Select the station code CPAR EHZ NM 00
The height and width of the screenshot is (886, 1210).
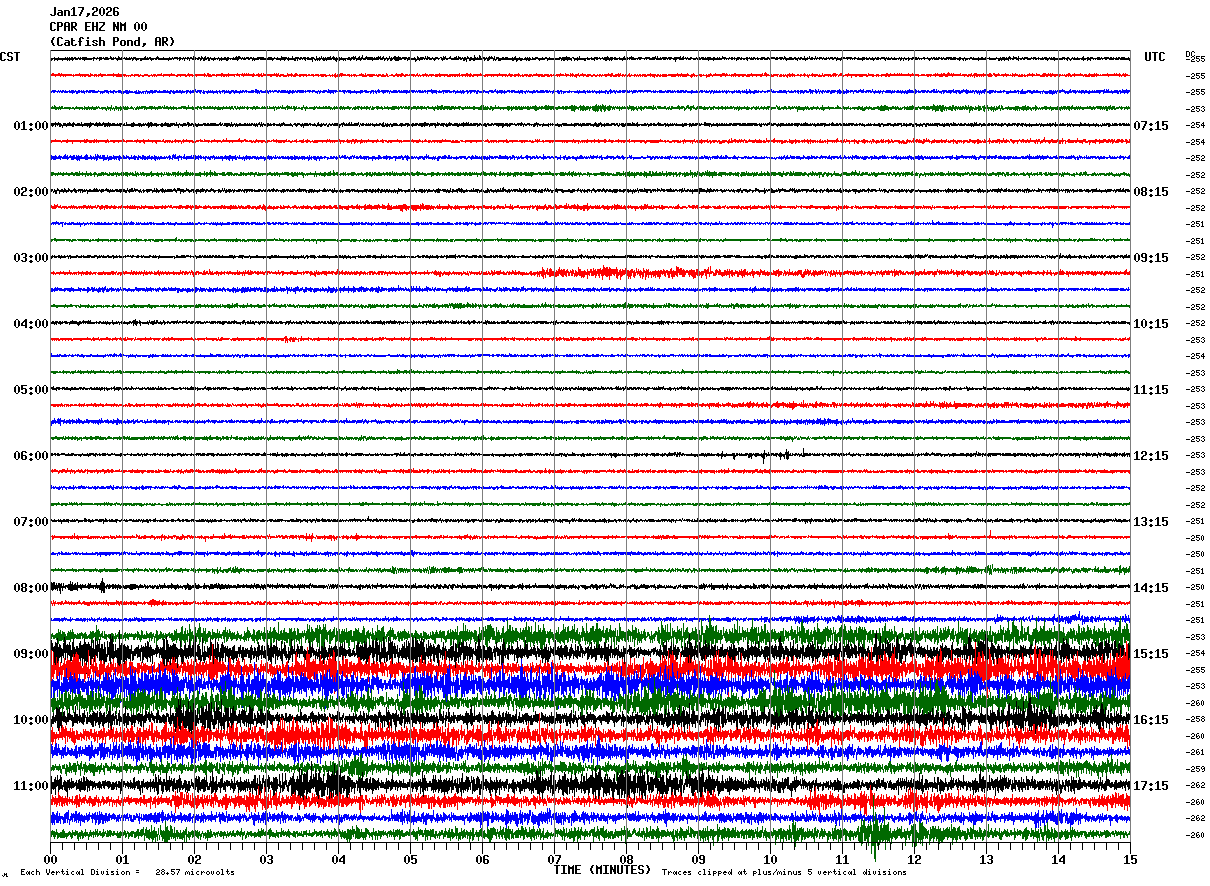tap(98, 27)
